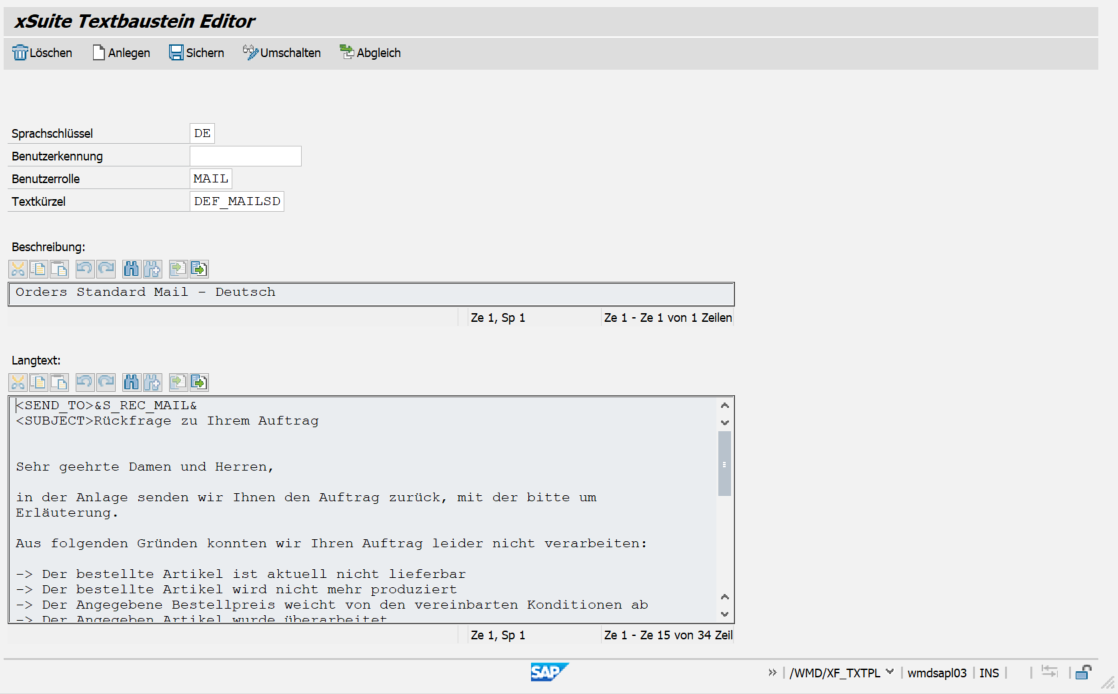1118x694 pixels.
Task: Click into the Beschreibung text box
Action: pos(370,293)
